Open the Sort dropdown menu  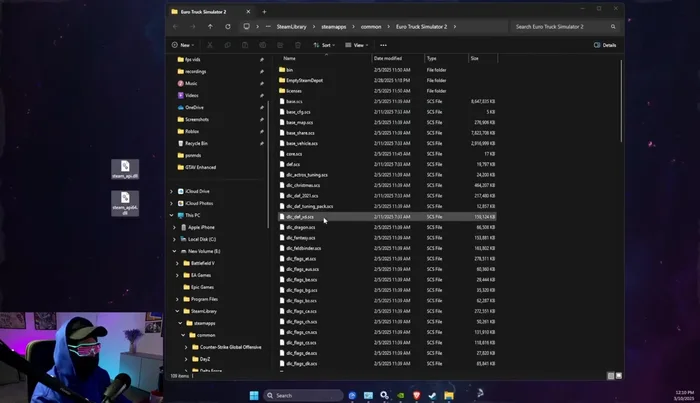(324, 45)
